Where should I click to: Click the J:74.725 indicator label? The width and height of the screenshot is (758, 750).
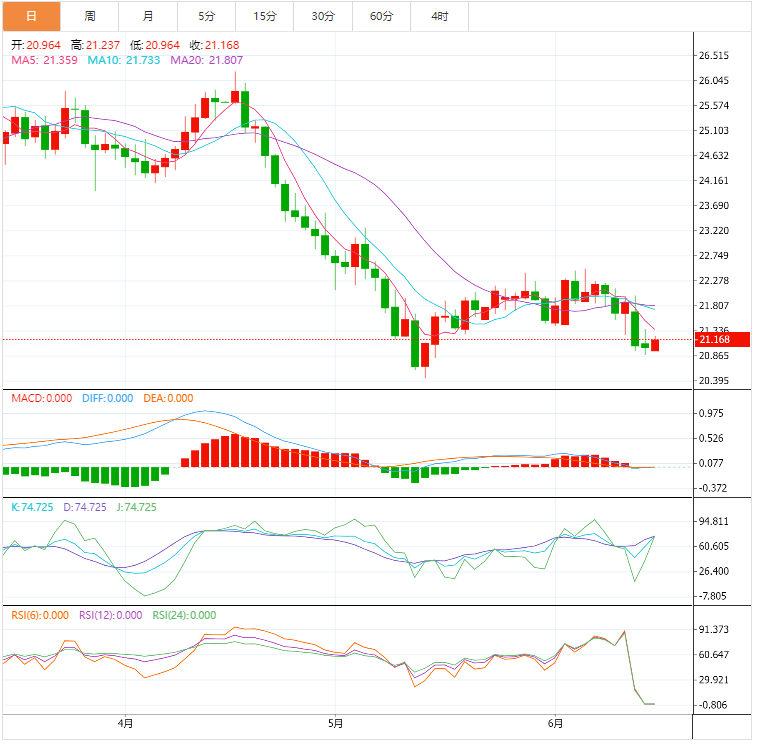coord(137,507)
